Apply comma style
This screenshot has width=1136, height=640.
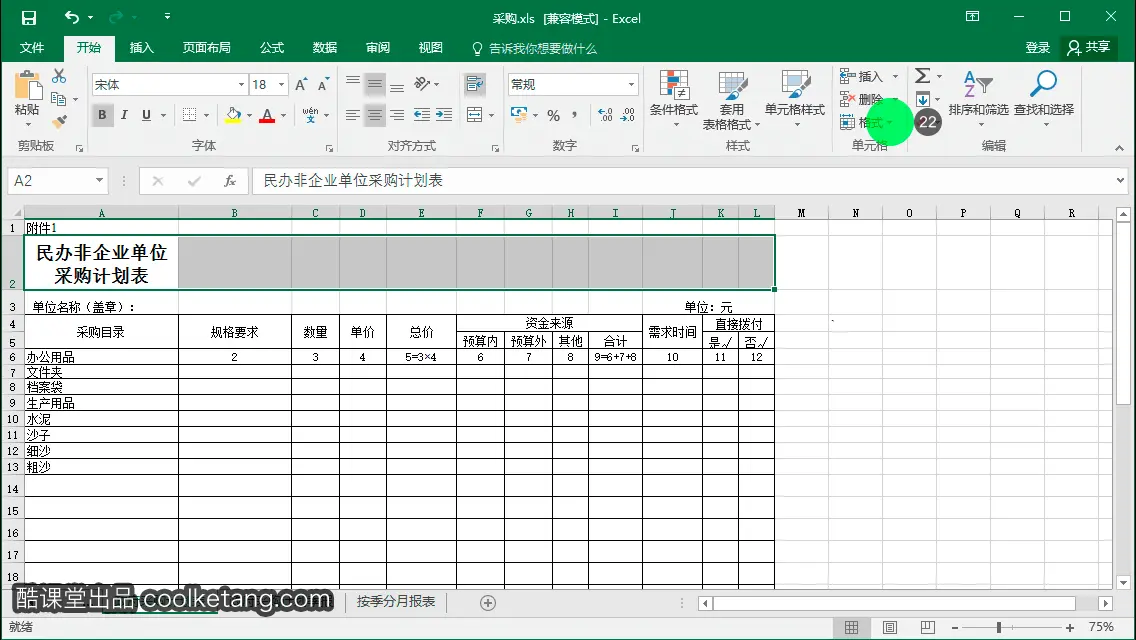(575, 115)
